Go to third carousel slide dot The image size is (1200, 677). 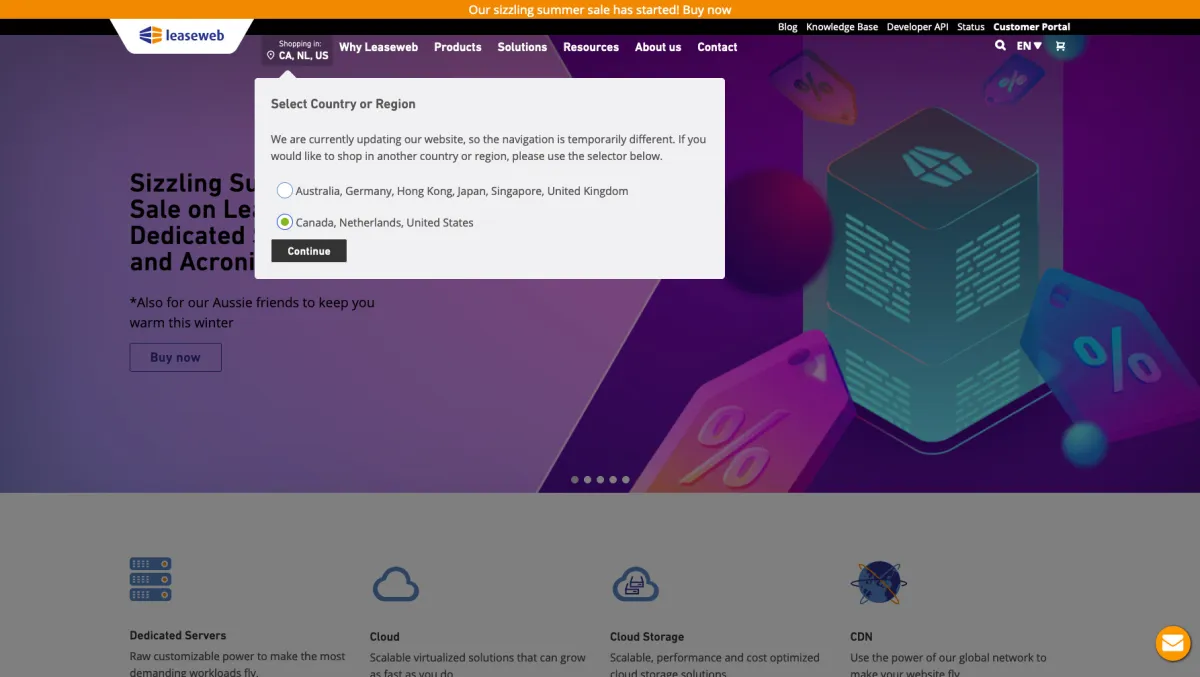tap(600, 480)
